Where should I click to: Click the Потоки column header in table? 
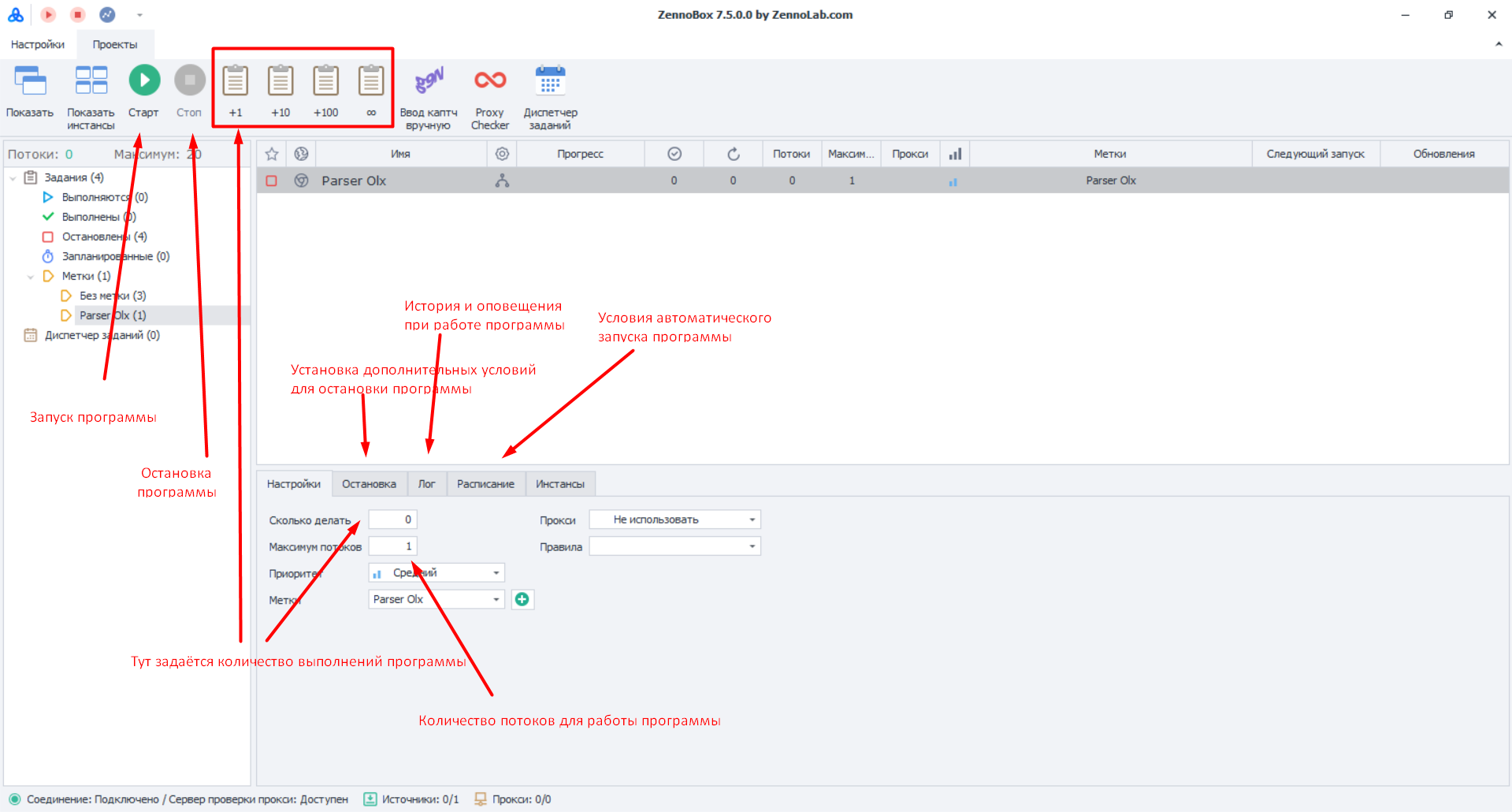point(792,154)
